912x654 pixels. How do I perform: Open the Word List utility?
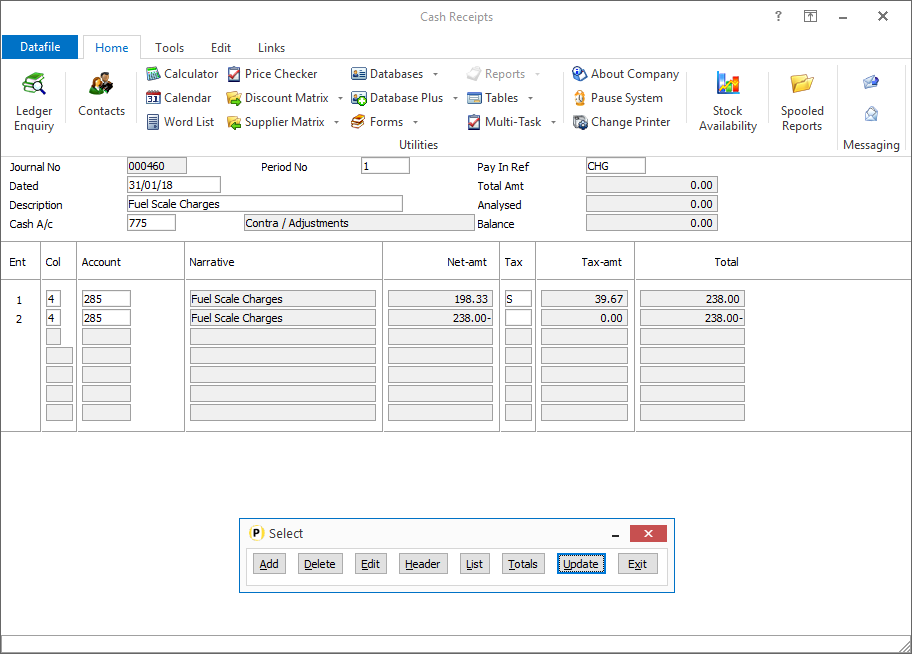pos(180,122)
